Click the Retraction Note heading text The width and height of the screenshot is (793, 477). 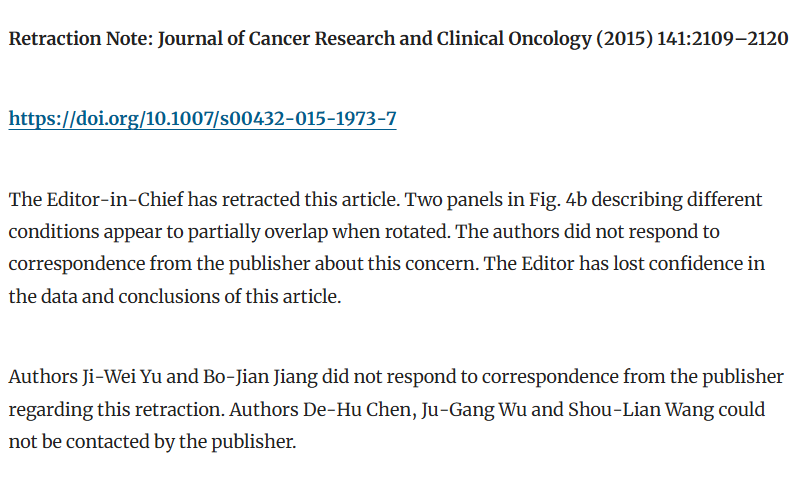coord(399,39)
